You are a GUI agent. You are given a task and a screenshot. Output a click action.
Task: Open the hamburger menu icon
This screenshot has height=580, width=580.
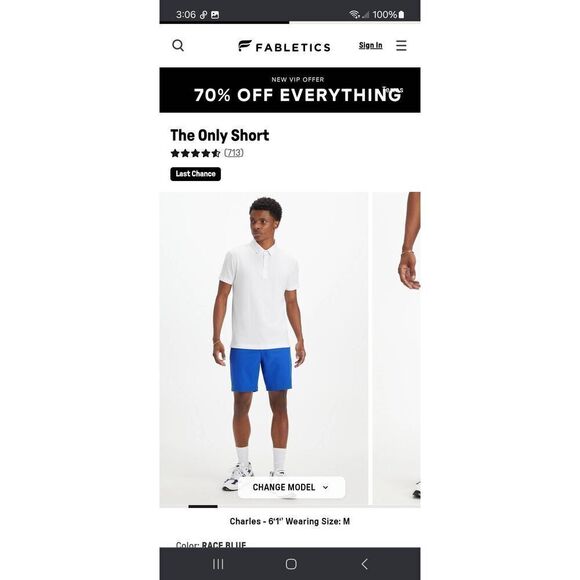[401, 45]
